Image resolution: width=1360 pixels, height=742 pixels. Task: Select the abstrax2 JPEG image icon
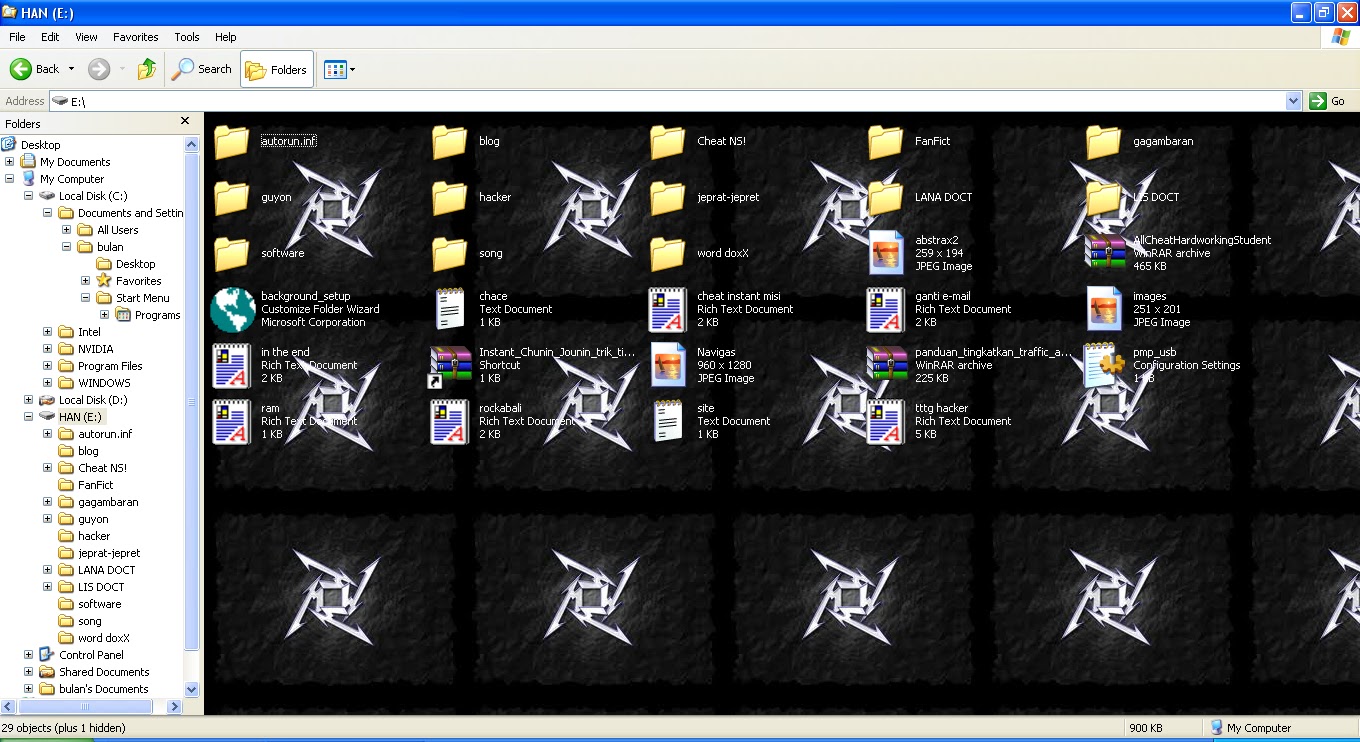pos(886,253)
